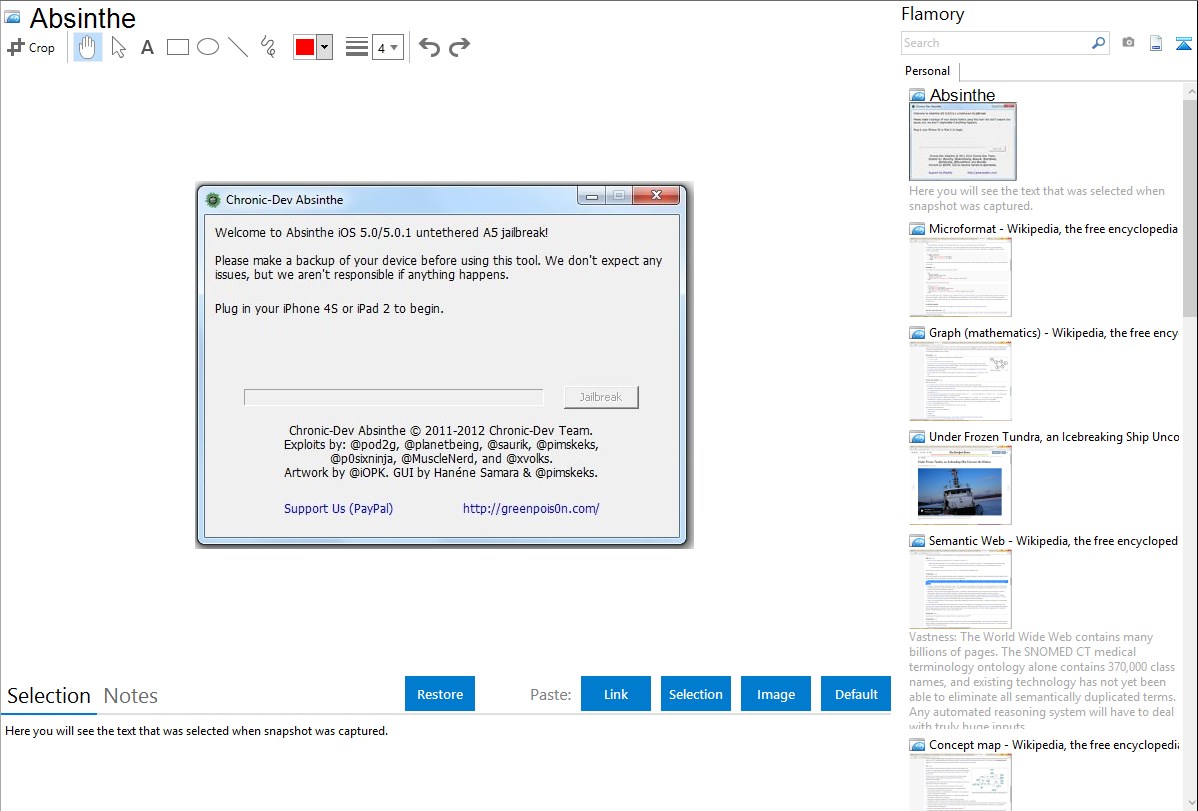This screenshot has width=1198, height=811.
Task: Click the snapshot list scroll-up arrow
Action: tap(1190, 92)
